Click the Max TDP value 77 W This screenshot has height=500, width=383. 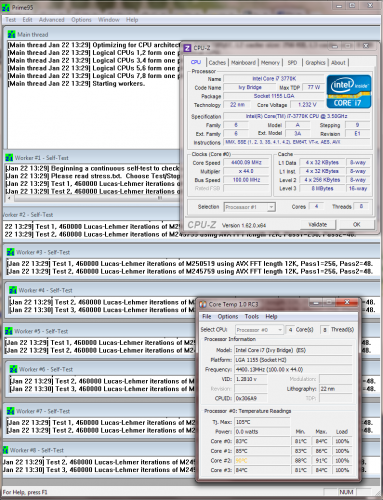coord(313,87)
